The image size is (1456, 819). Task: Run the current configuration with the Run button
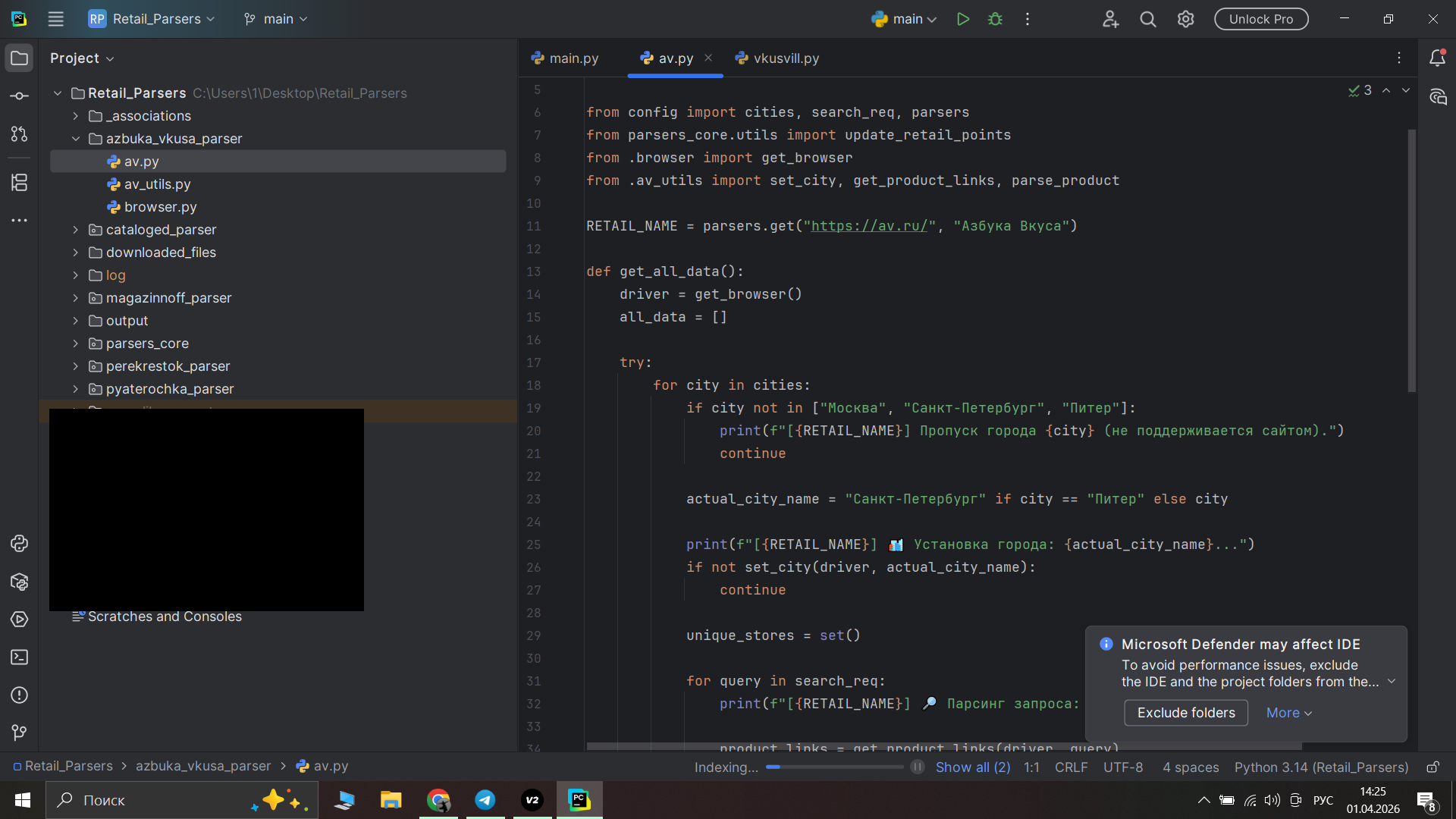pyautogui.click(x=963, y=19)
